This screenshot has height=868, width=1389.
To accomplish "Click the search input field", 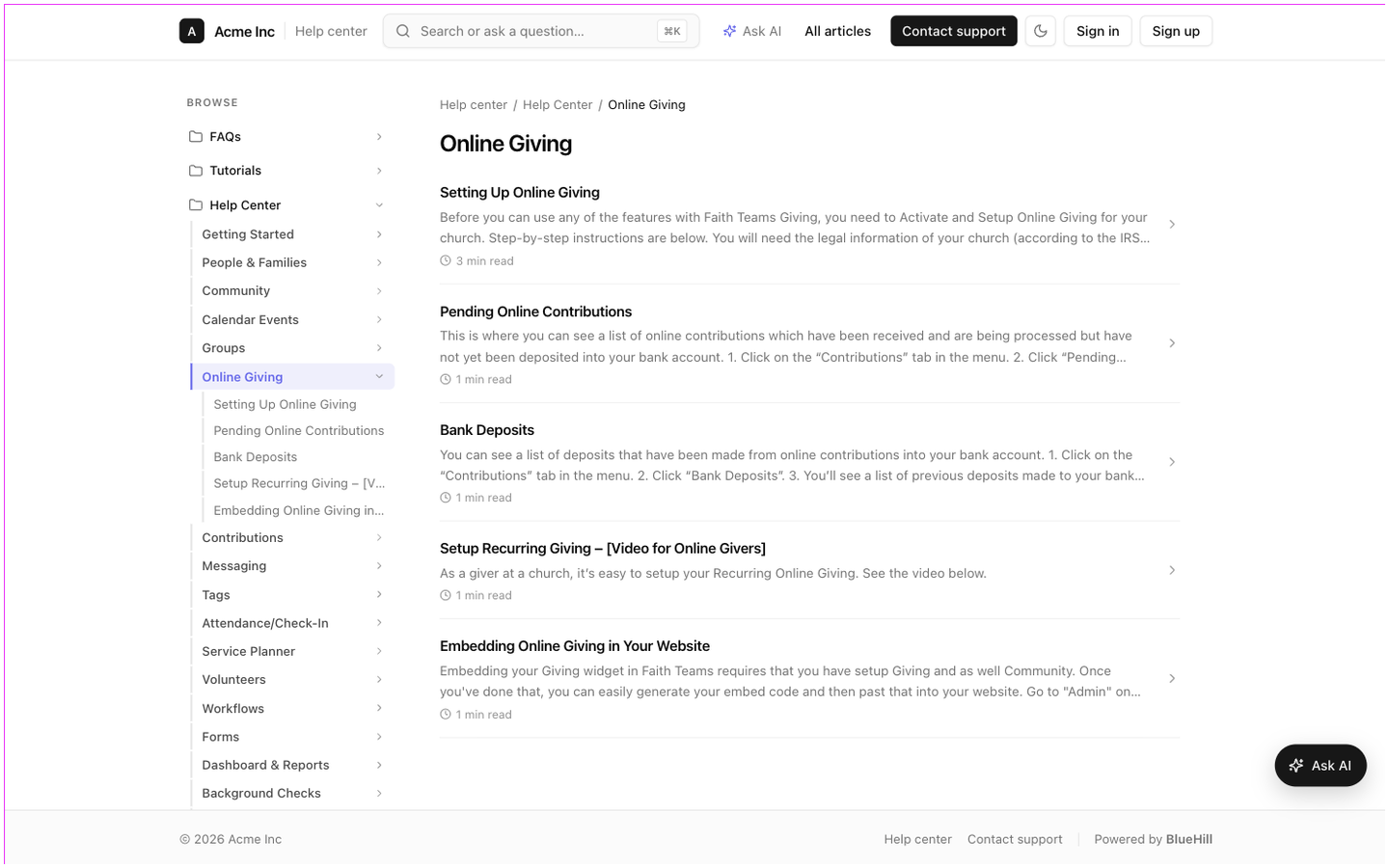I will (x=541, y=31).
